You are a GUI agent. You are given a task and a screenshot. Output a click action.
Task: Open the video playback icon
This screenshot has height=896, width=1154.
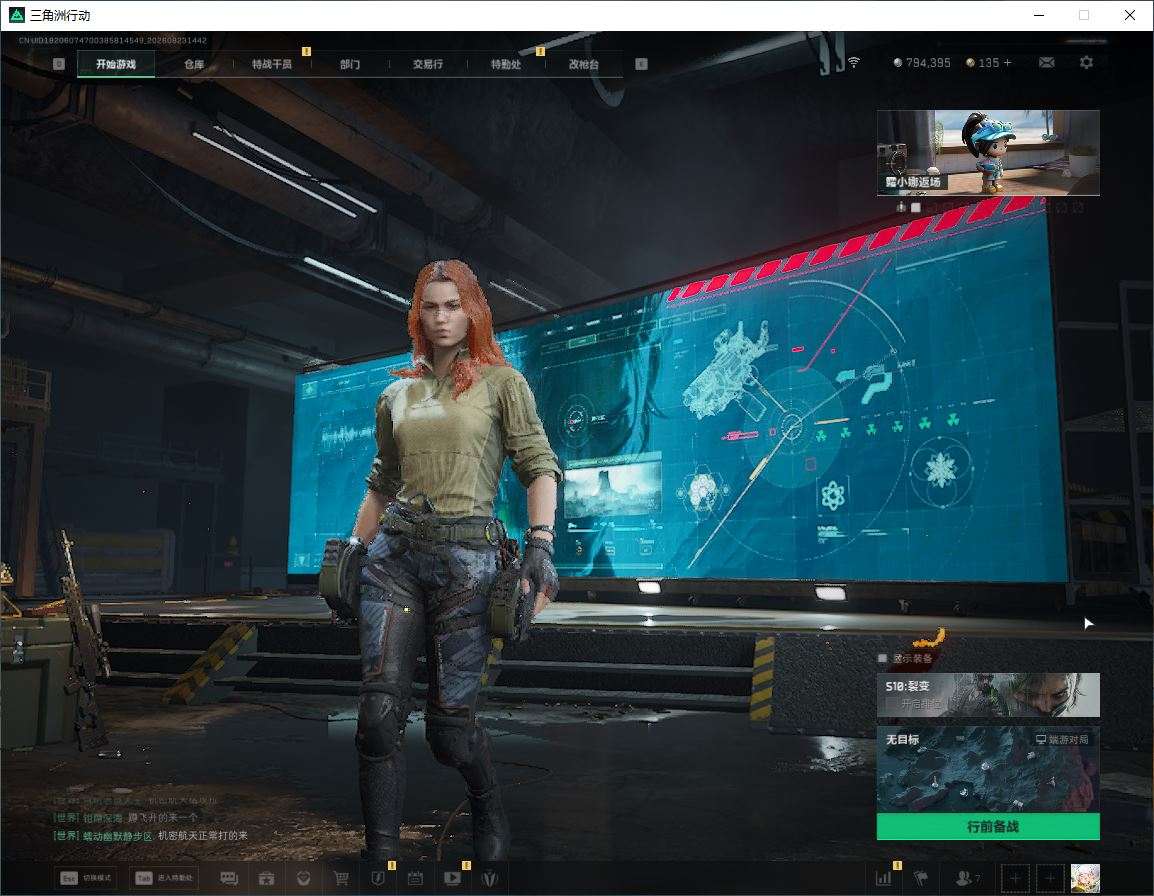click(x=453, y=878)
